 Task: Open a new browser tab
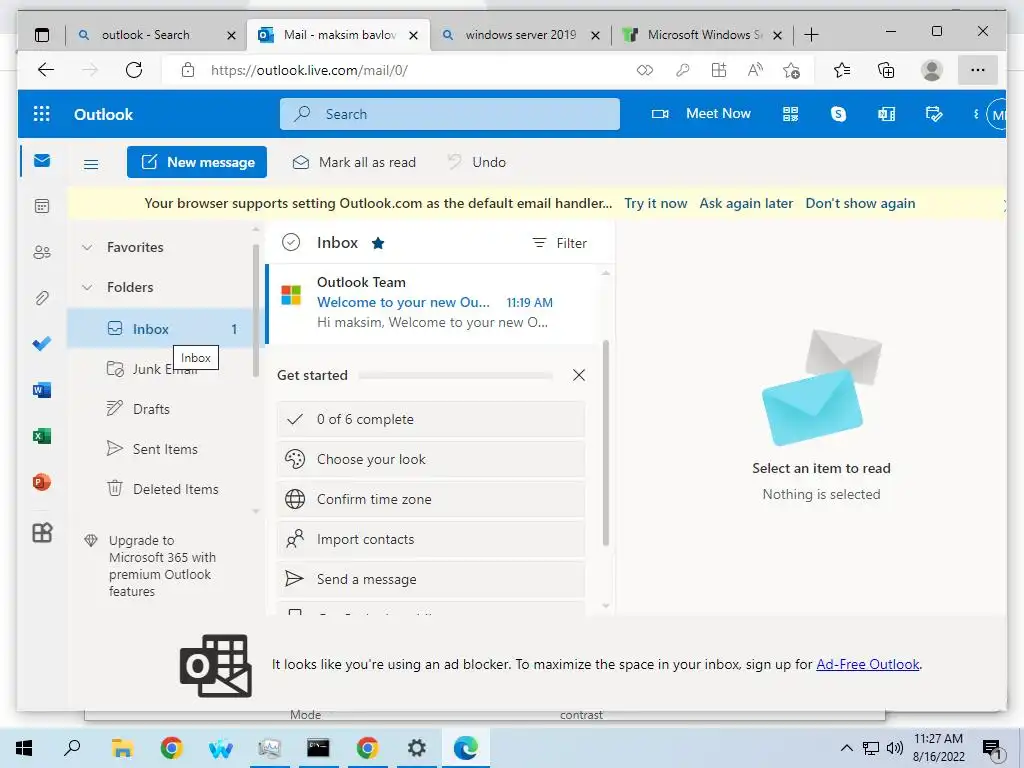811,35
